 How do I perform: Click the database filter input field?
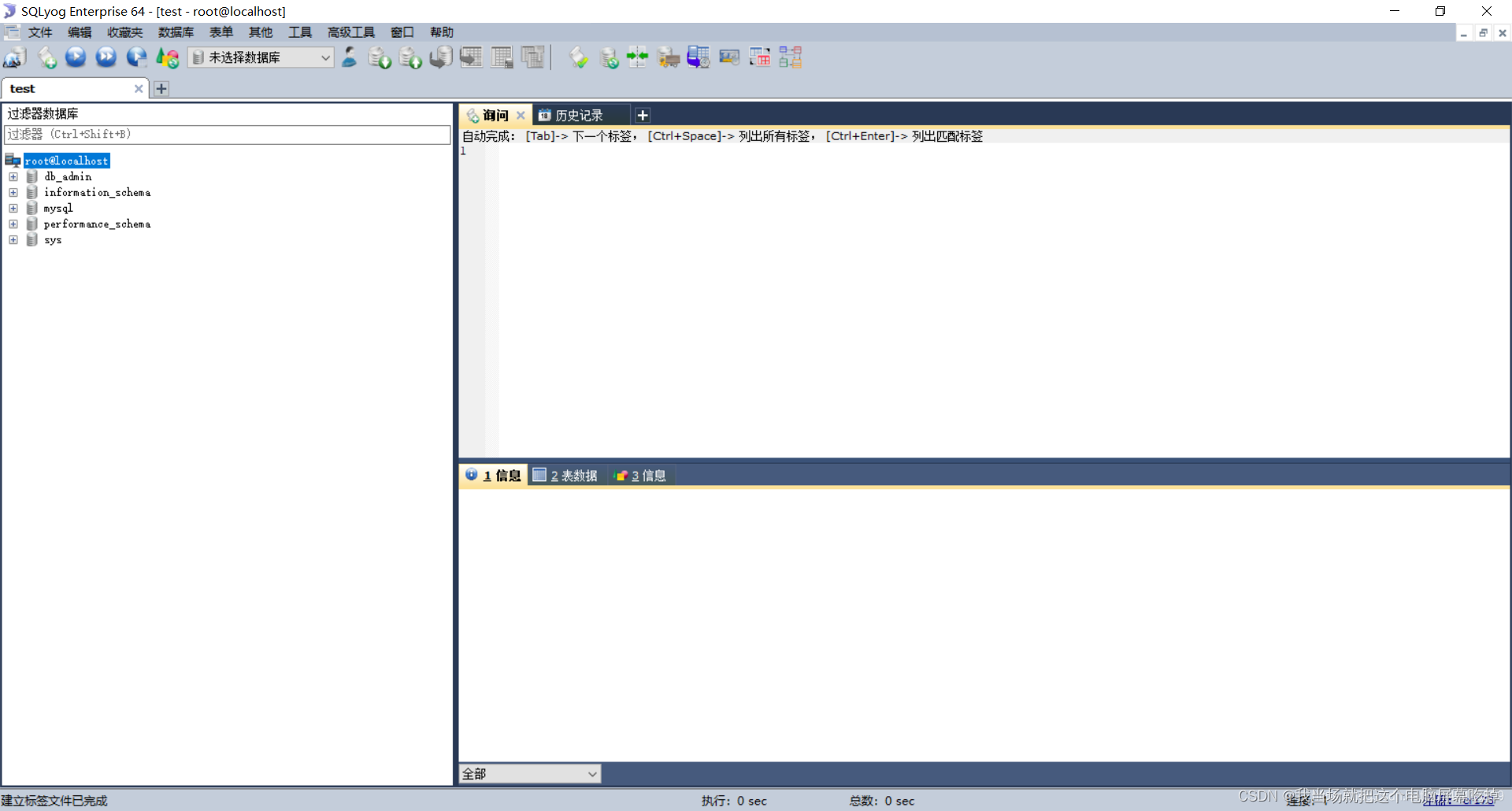pos(227,134)
